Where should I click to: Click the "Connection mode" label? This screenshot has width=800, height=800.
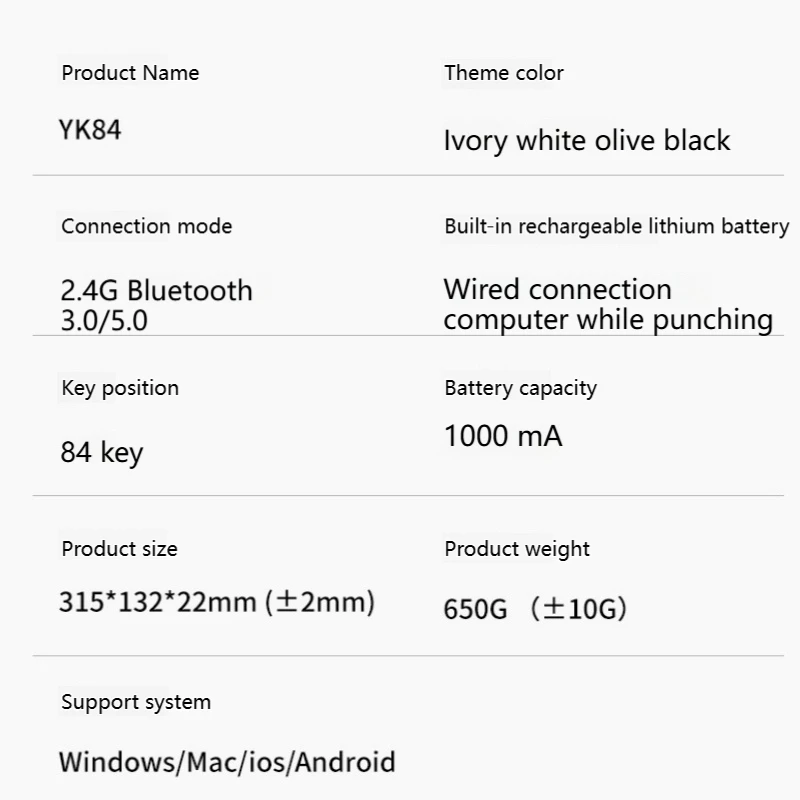pyautogui.click(x=146, y=226)
